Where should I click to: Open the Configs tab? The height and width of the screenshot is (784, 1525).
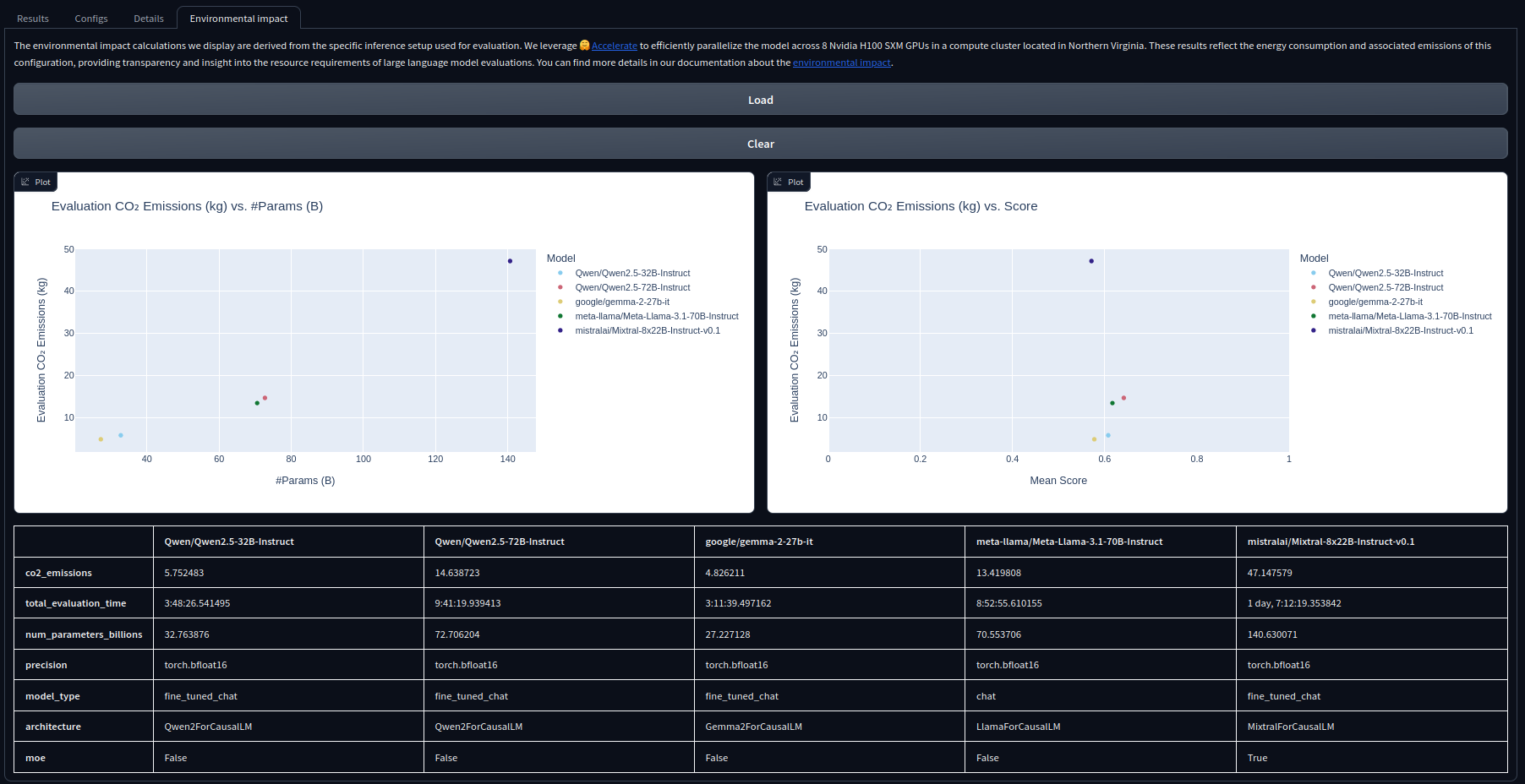pos(91,19)
